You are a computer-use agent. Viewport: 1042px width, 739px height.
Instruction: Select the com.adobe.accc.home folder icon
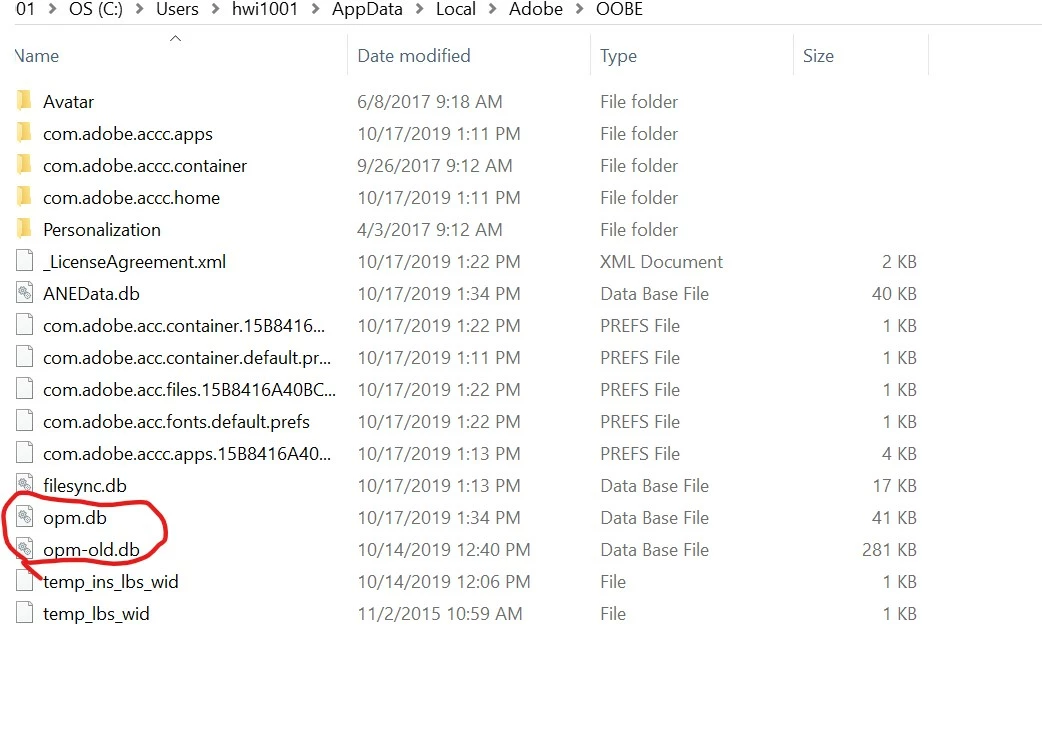click(24, 197)
